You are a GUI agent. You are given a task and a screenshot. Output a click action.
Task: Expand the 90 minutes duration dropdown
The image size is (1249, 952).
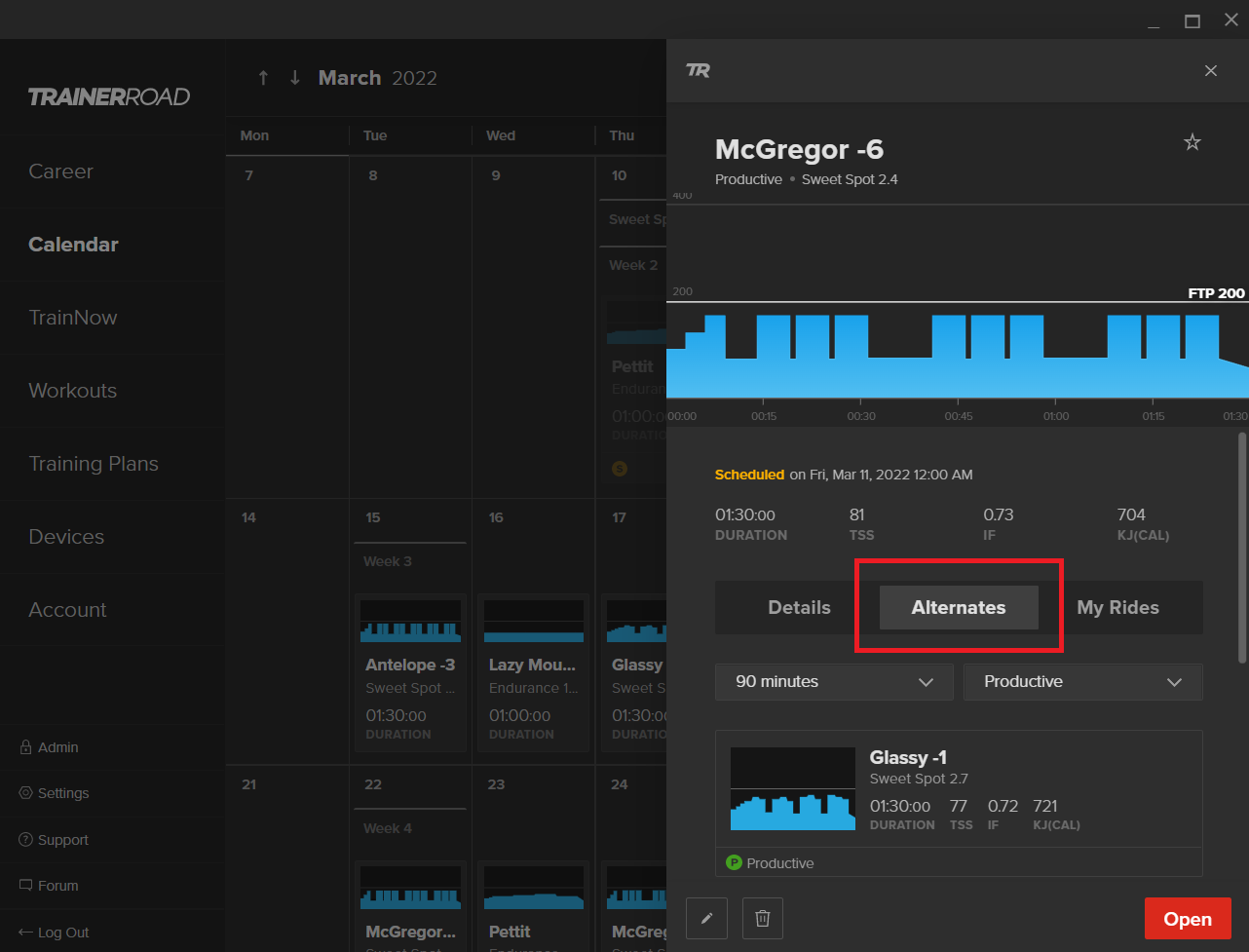(834, 682)
